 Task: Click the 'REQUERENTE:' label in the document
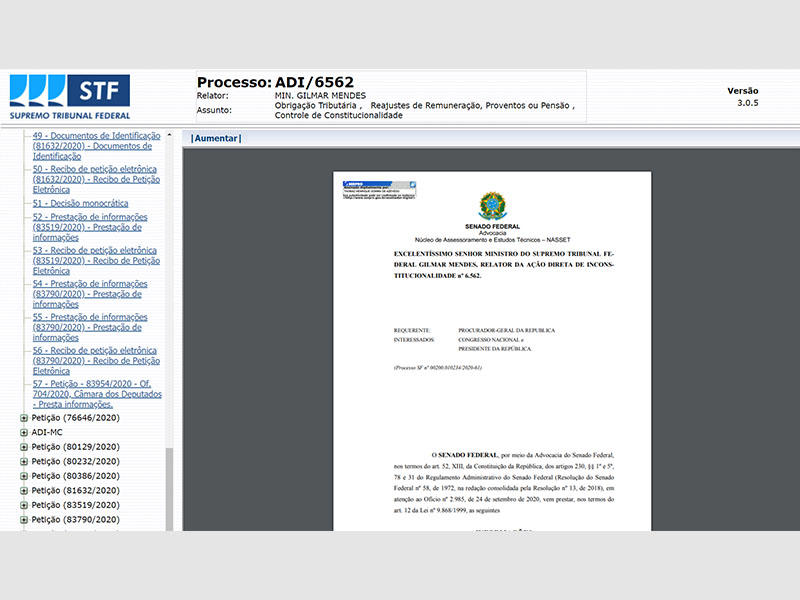tap(412, 330)
